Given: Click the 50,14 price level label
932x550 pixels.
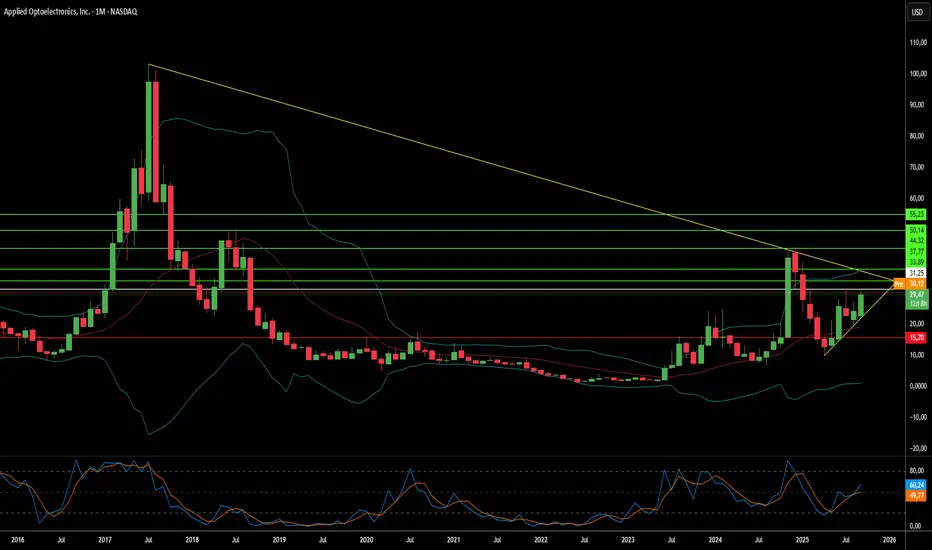Looking at the screenshot, I should click(915, 230).
